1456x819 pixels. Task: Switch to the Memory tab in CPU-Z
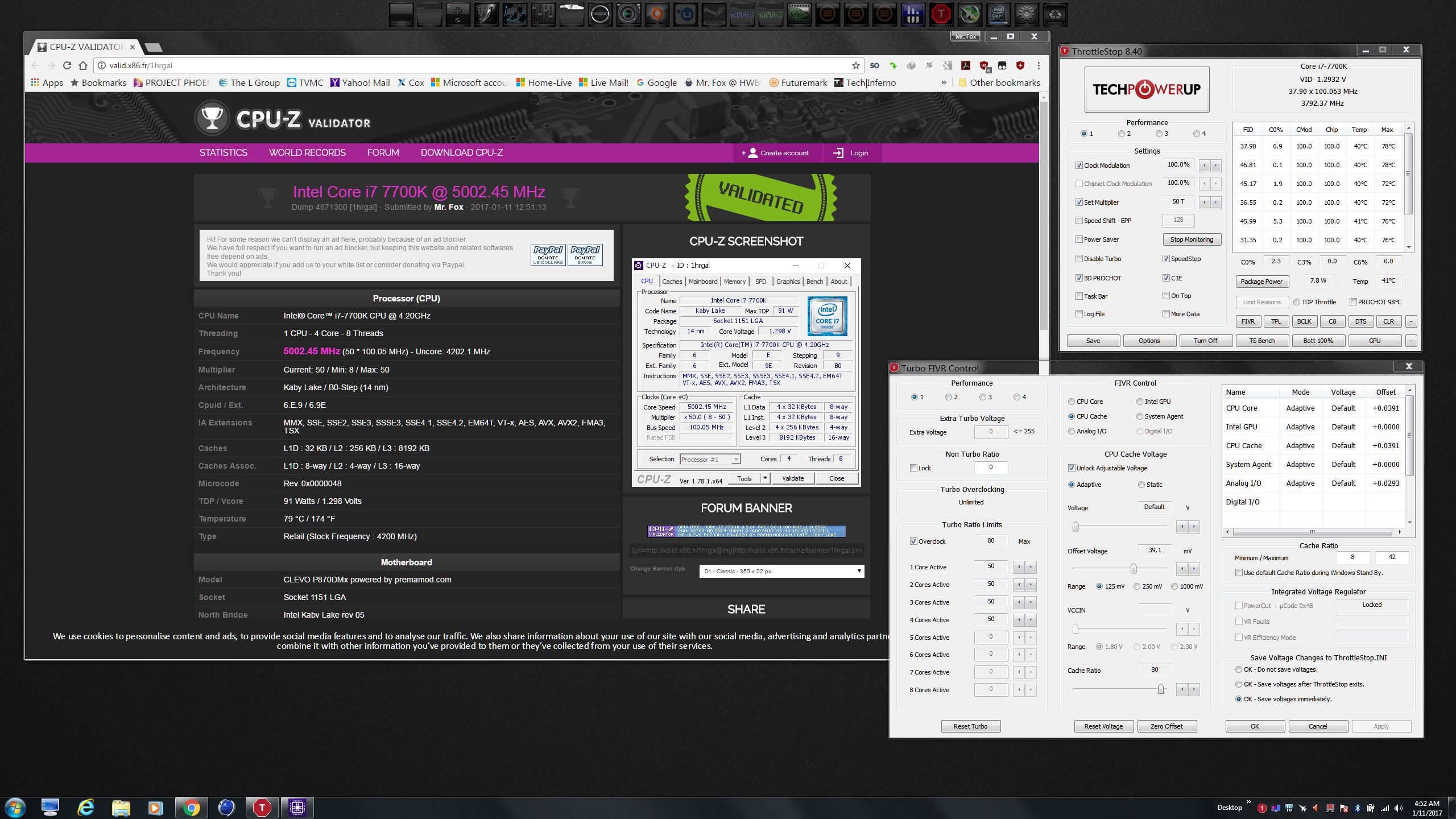click(x=734, y=282)
